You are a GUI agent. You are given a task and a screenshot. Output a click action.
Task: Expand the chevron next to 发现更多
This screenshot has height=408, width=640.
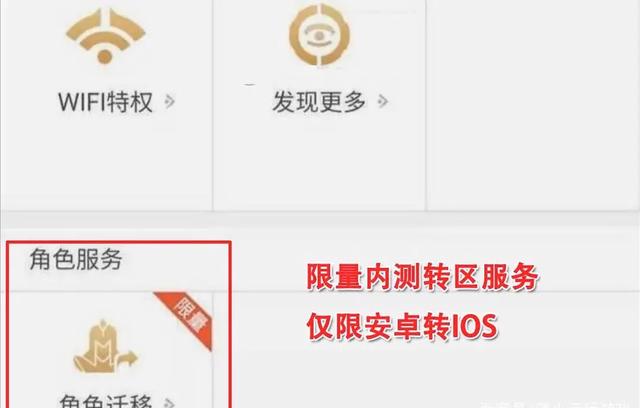pos(382,101)
